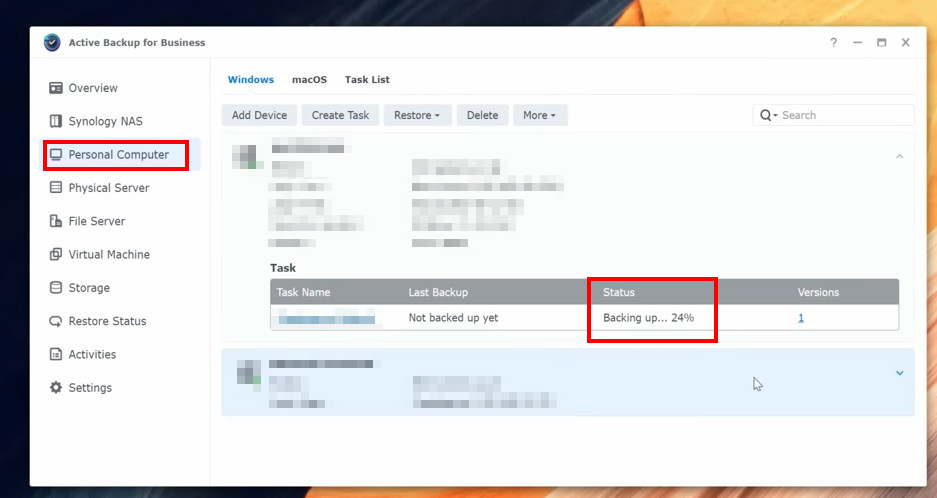
Task: Click the Physical Server icon
Action: (x=56, y=188)
